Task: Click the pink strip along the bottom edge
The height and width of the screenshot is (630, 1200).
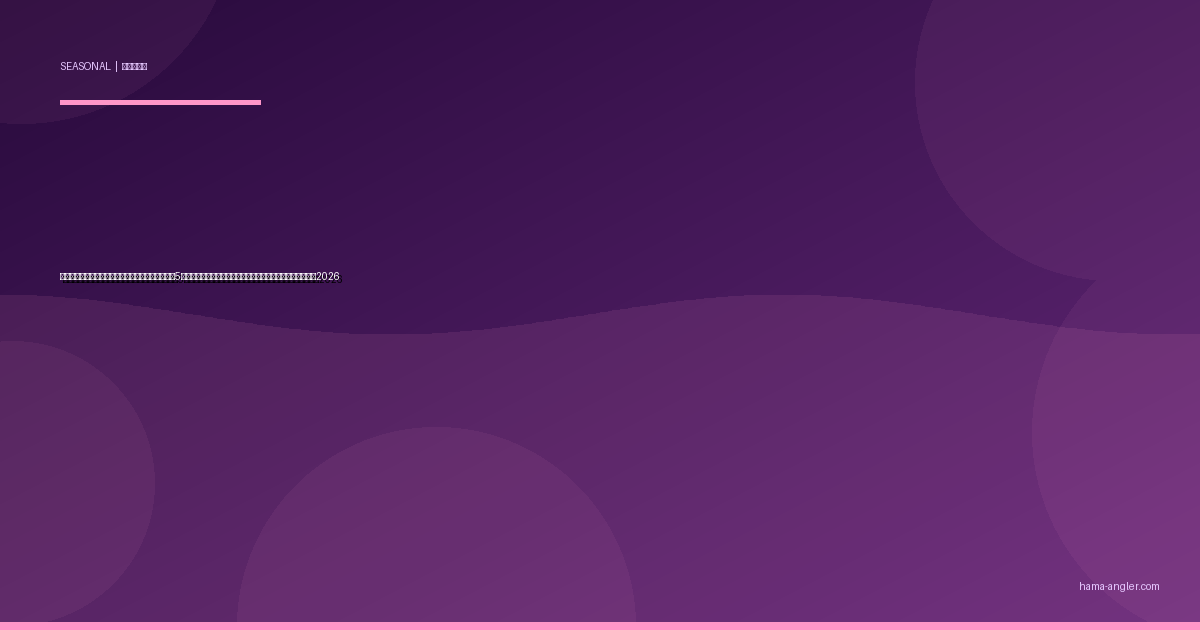Action: 600,626
